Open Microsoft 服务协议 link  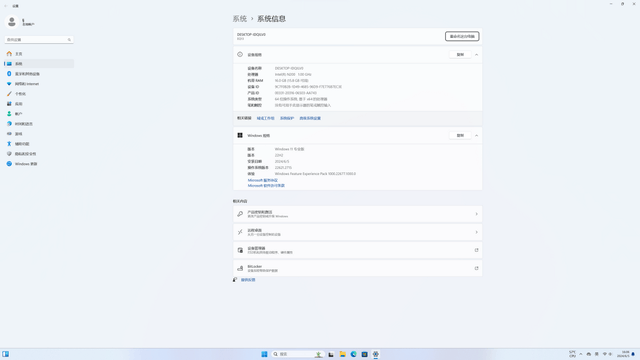click(x=262, y=180)
